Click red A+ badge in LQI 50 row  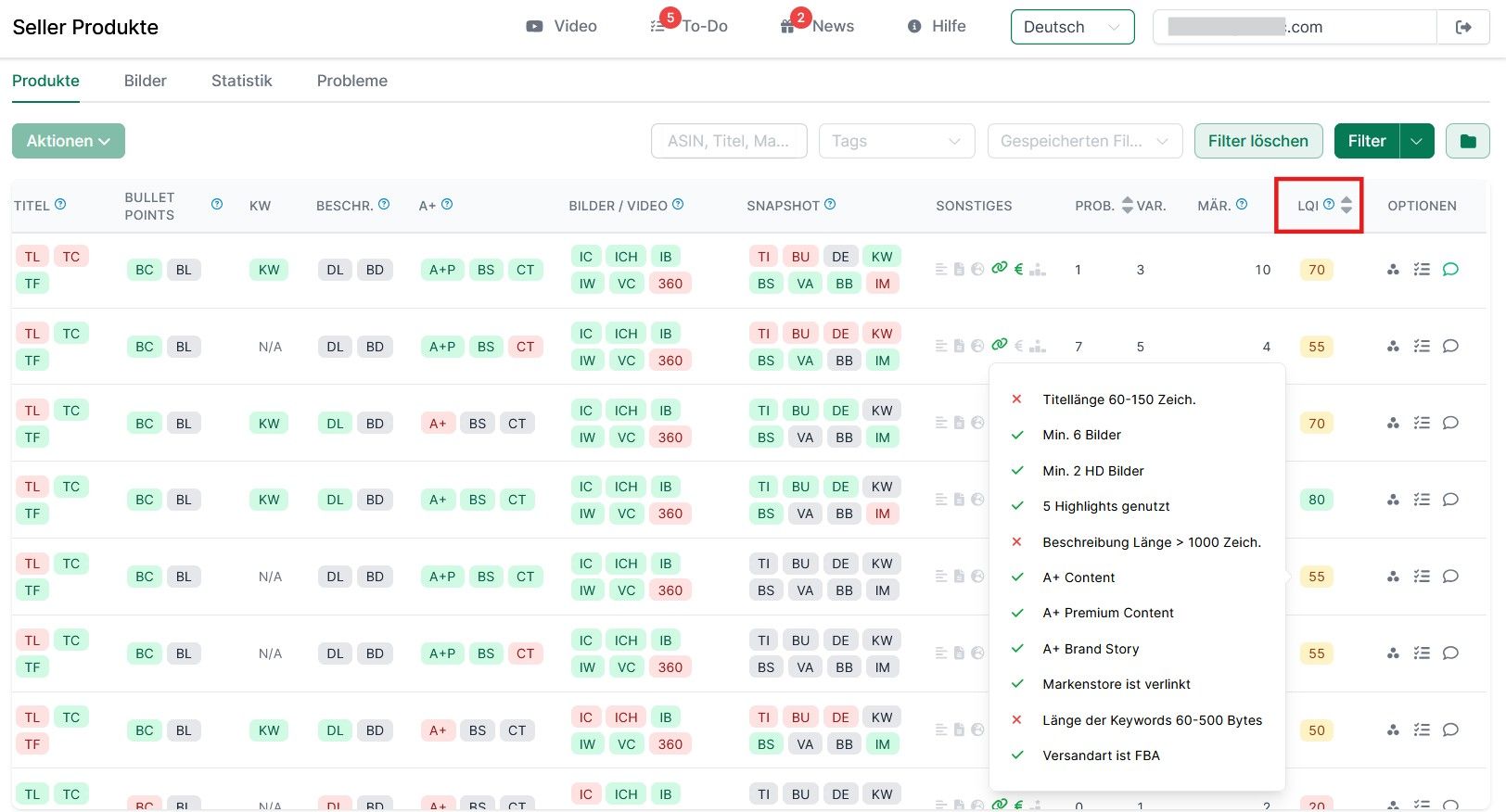pos(438,730)
